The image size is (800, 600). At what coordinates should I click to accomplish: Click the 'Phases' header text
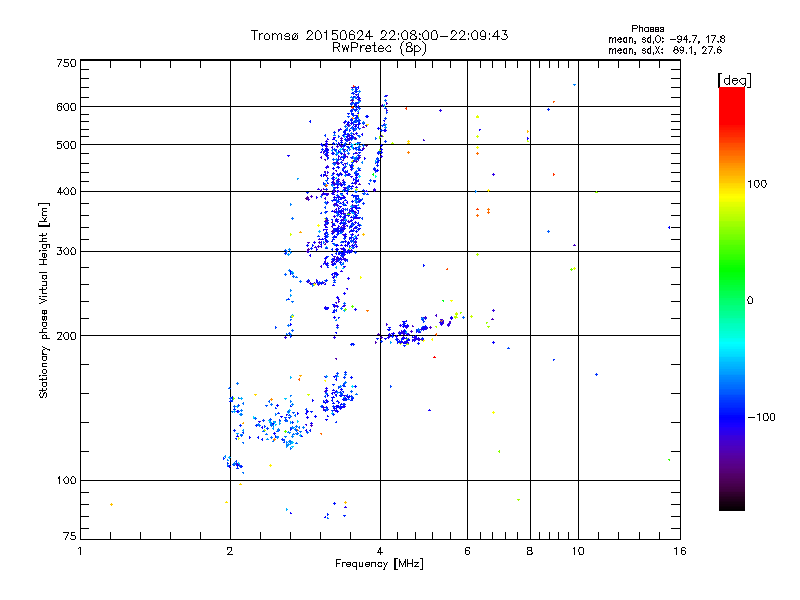click(647, 29)
